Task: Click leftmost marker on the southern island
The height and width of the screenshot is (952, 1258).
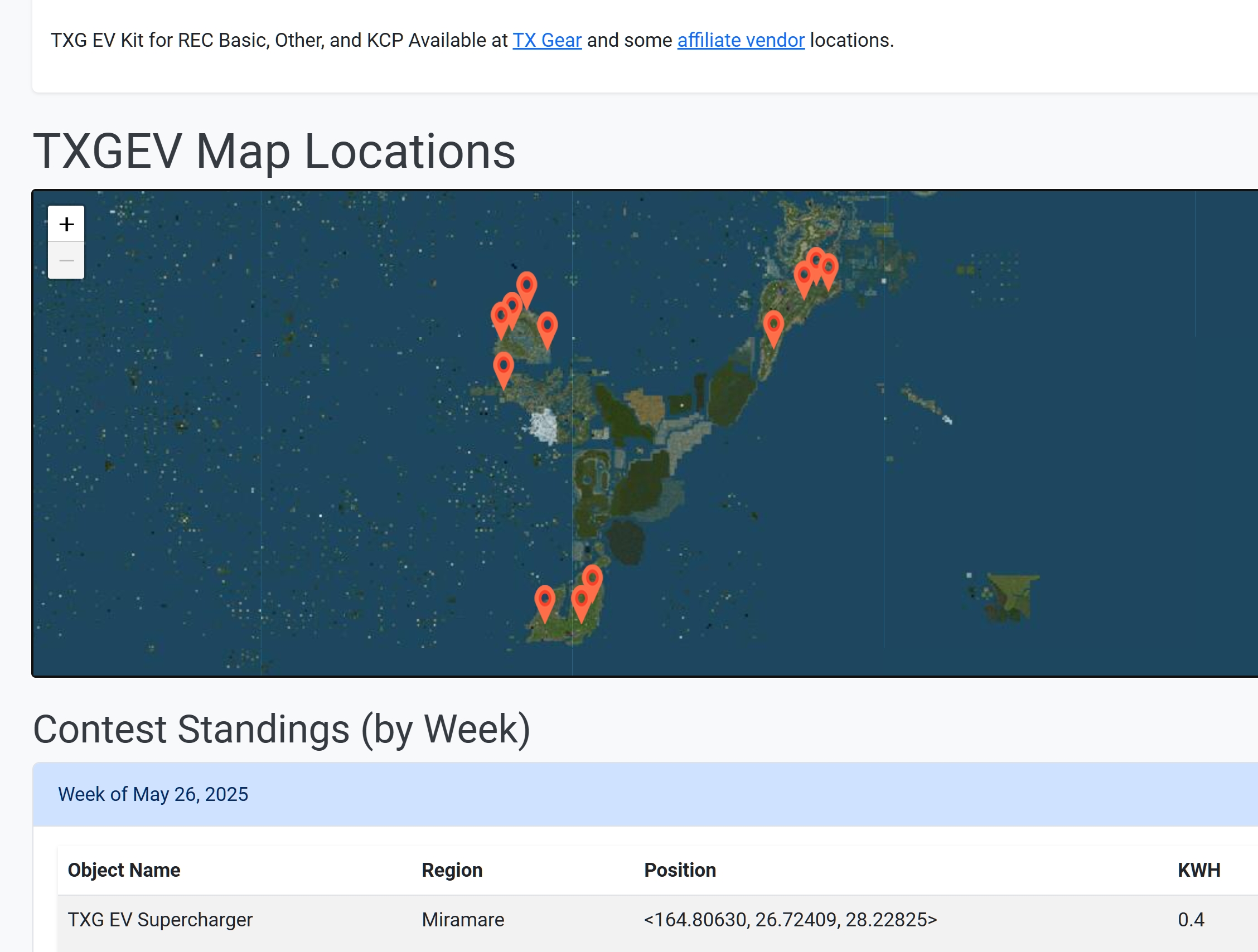Action: tap(544, 599)
